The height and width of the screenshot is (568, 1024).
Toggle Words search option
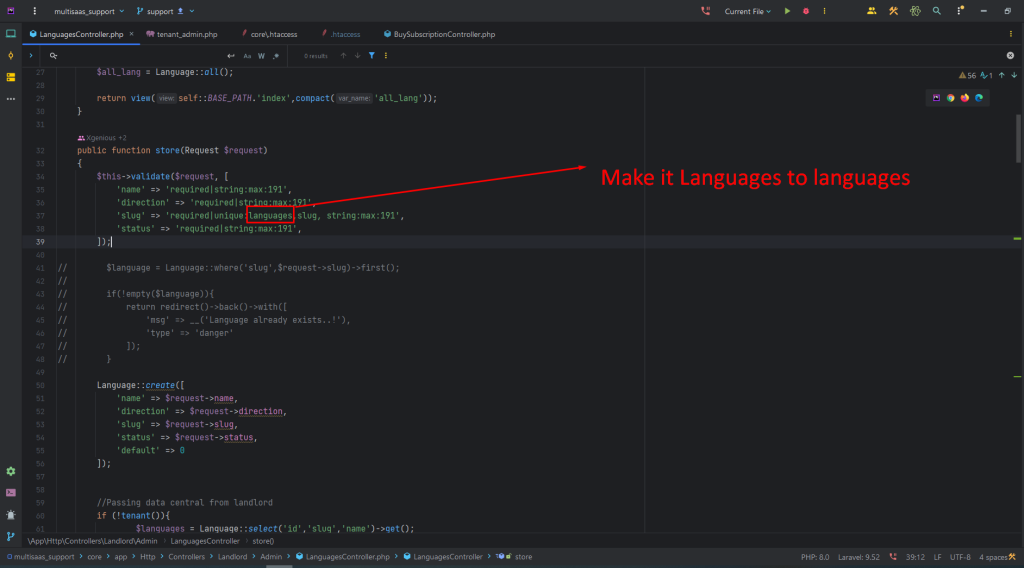point(261,56)
